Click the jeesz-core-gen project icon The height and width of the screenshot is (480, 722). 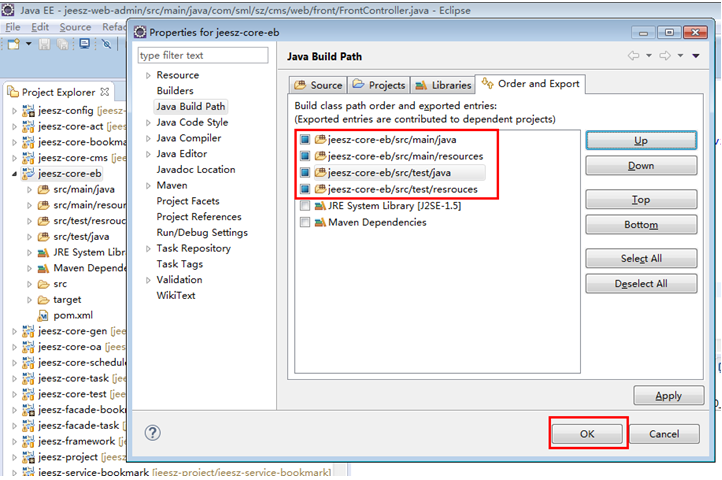[x=28, y=331]
